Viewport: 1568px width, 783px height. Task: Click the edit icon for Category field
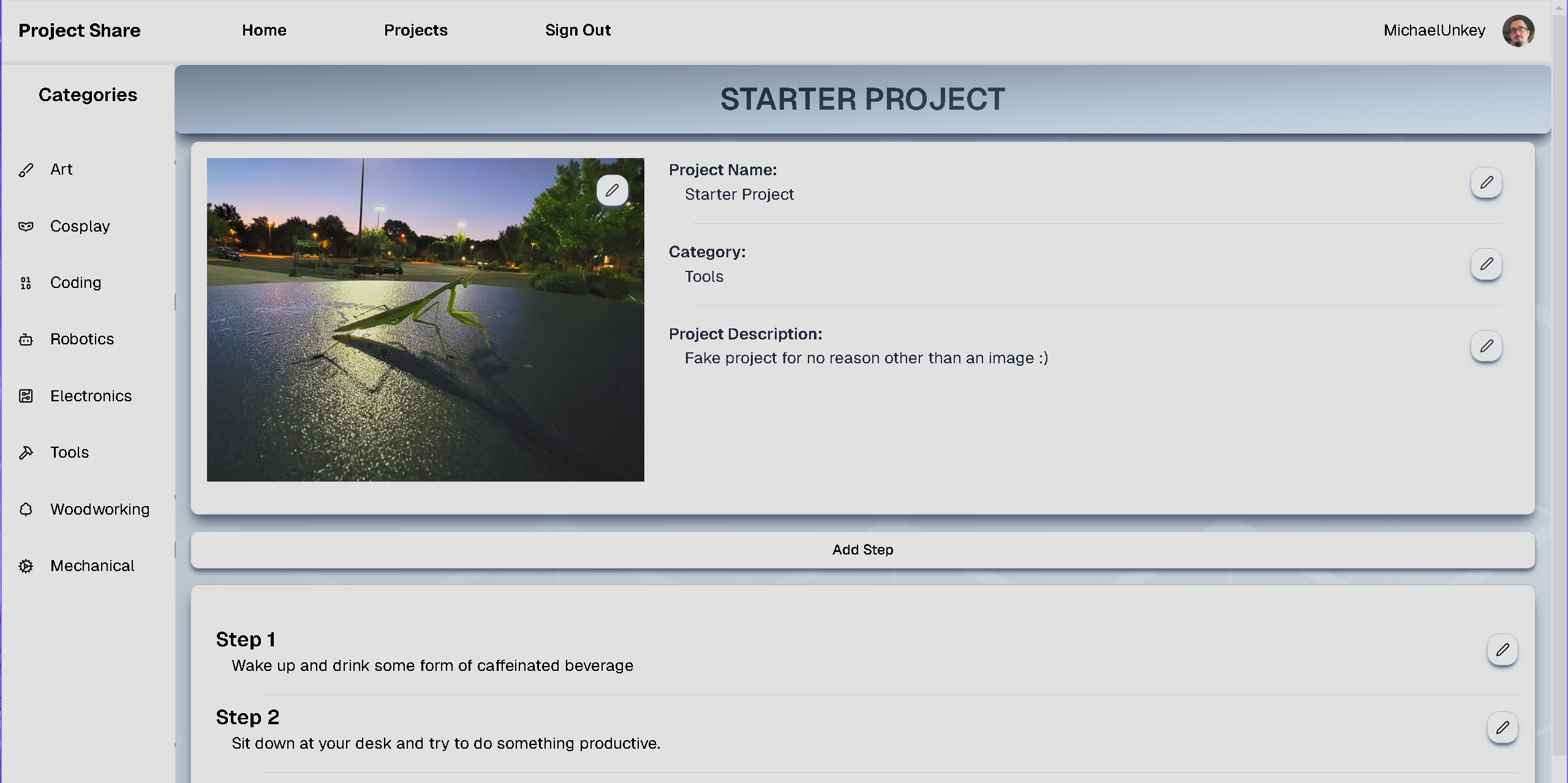[1487, 263]
